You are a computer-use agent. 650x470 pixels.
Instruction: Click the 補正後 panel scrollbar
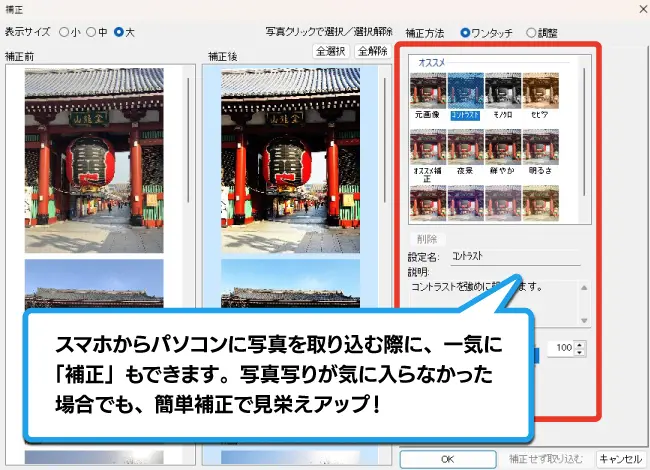[384, 140]
